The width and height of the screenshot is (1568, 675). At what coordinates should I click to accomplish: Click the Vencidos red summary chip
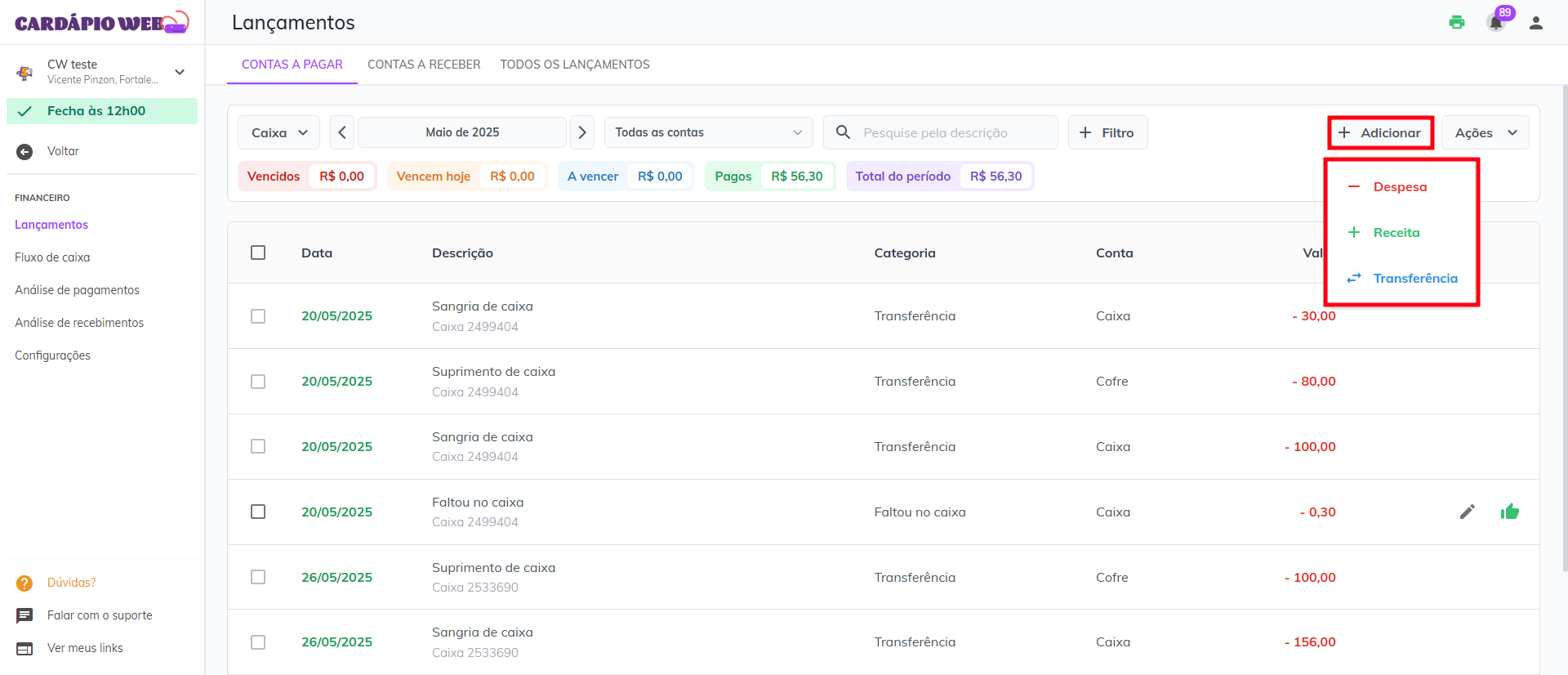point(306,177)
